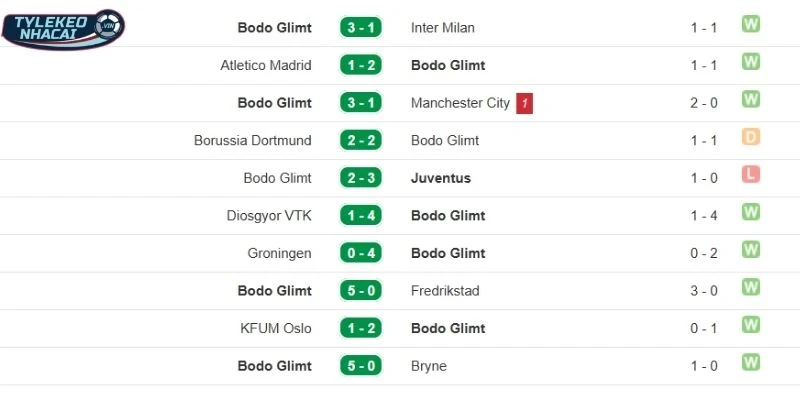Open the 2 - 2 score for Borussia Dortmund
This screenshot has width=800, height=400.
(360, 141)
